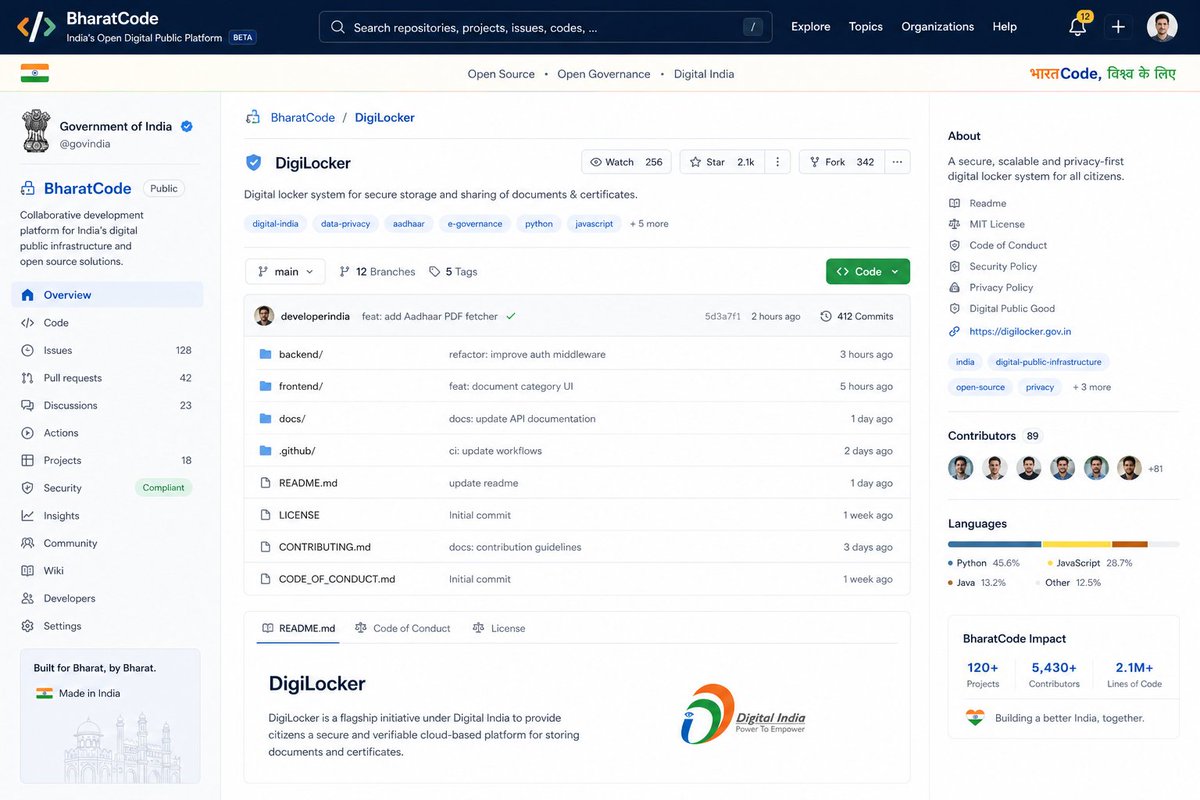Image resolution: width=1200 pixels, height=800 pixels.
Task: Expand the green Code dropdown button
Action: [x=868, y=271]
